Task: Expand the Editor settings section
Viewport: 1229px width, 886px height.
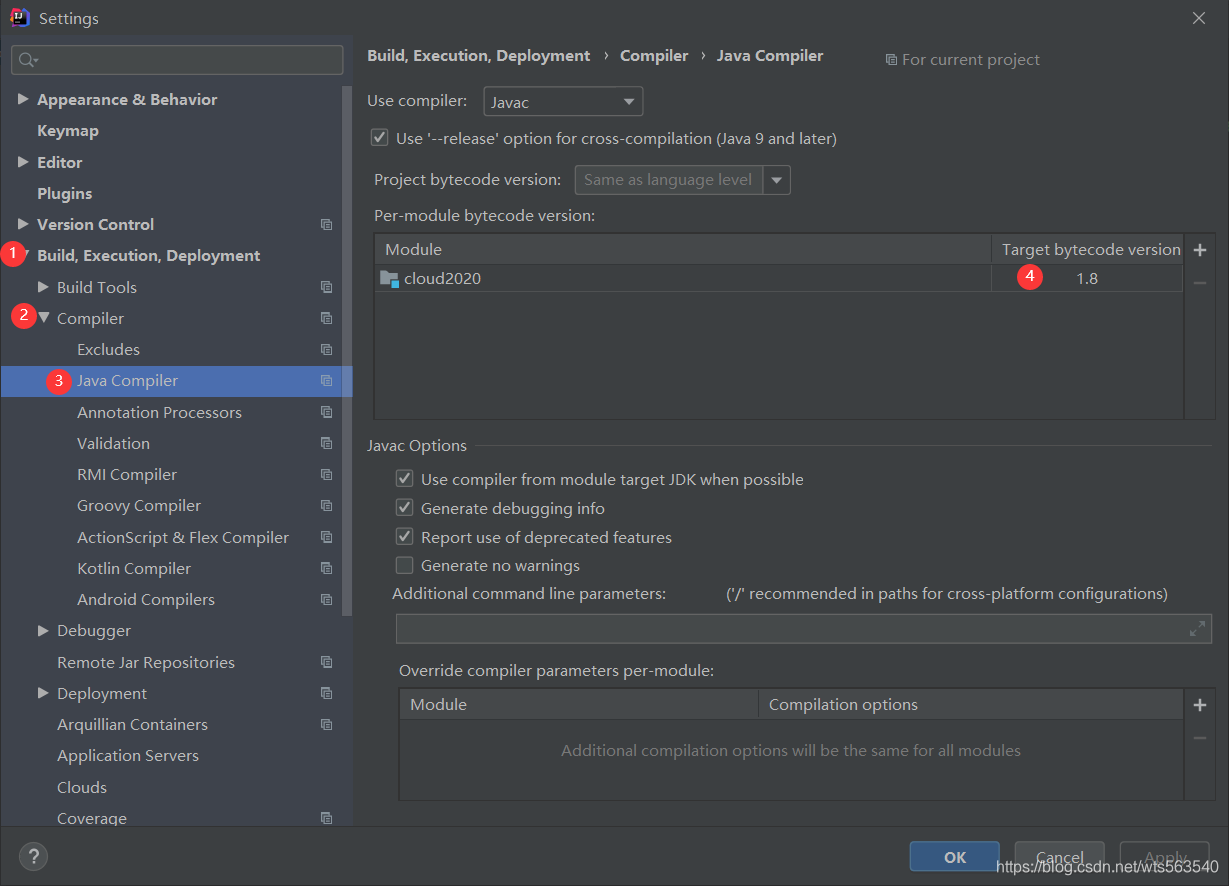Action: [23, 162]
